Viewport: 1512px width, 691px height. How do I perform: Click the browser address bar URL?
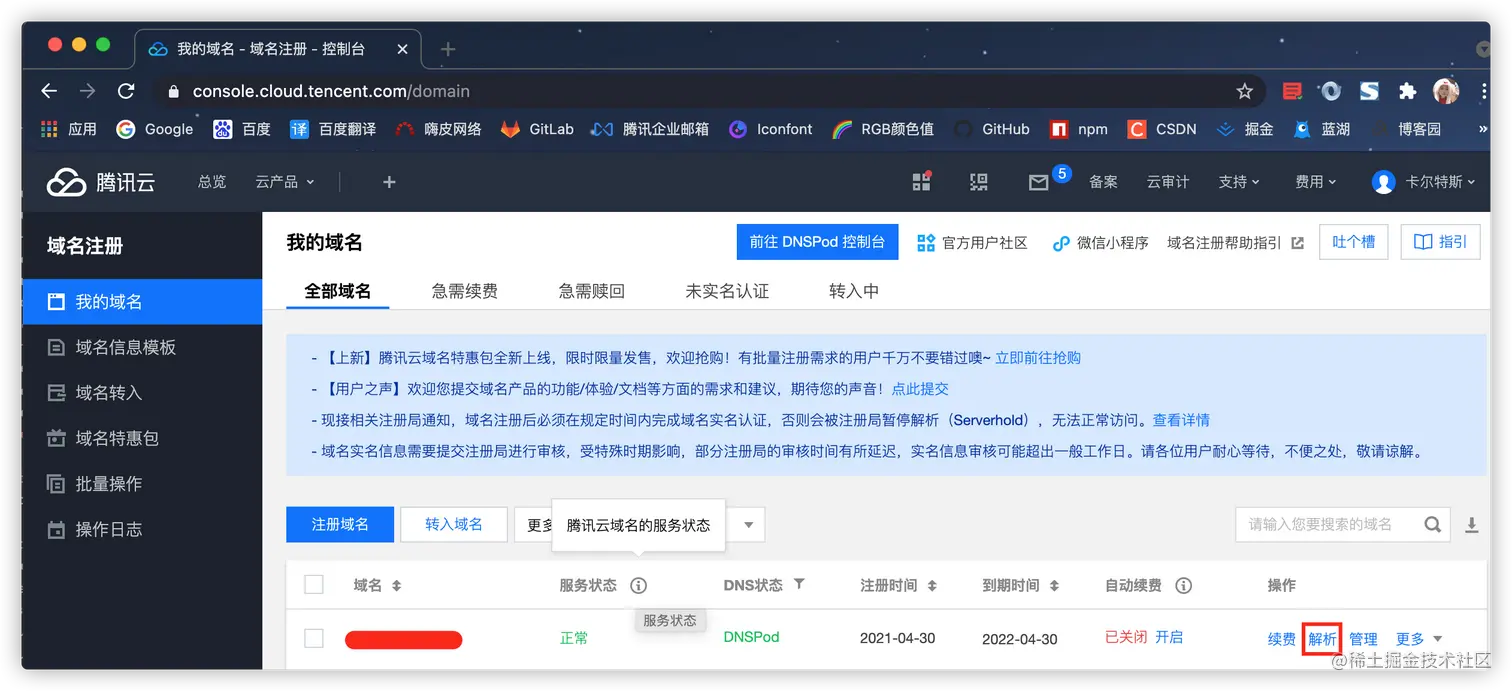331,91
